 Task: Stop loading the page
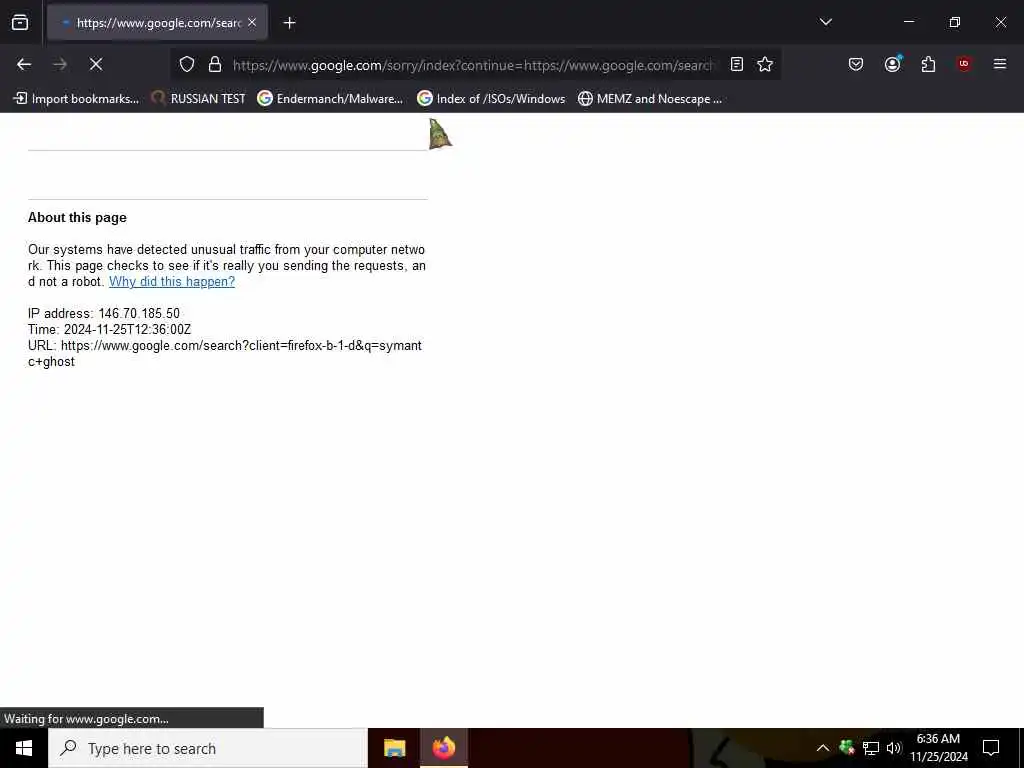pyautogui.click(x=96, y=64)
